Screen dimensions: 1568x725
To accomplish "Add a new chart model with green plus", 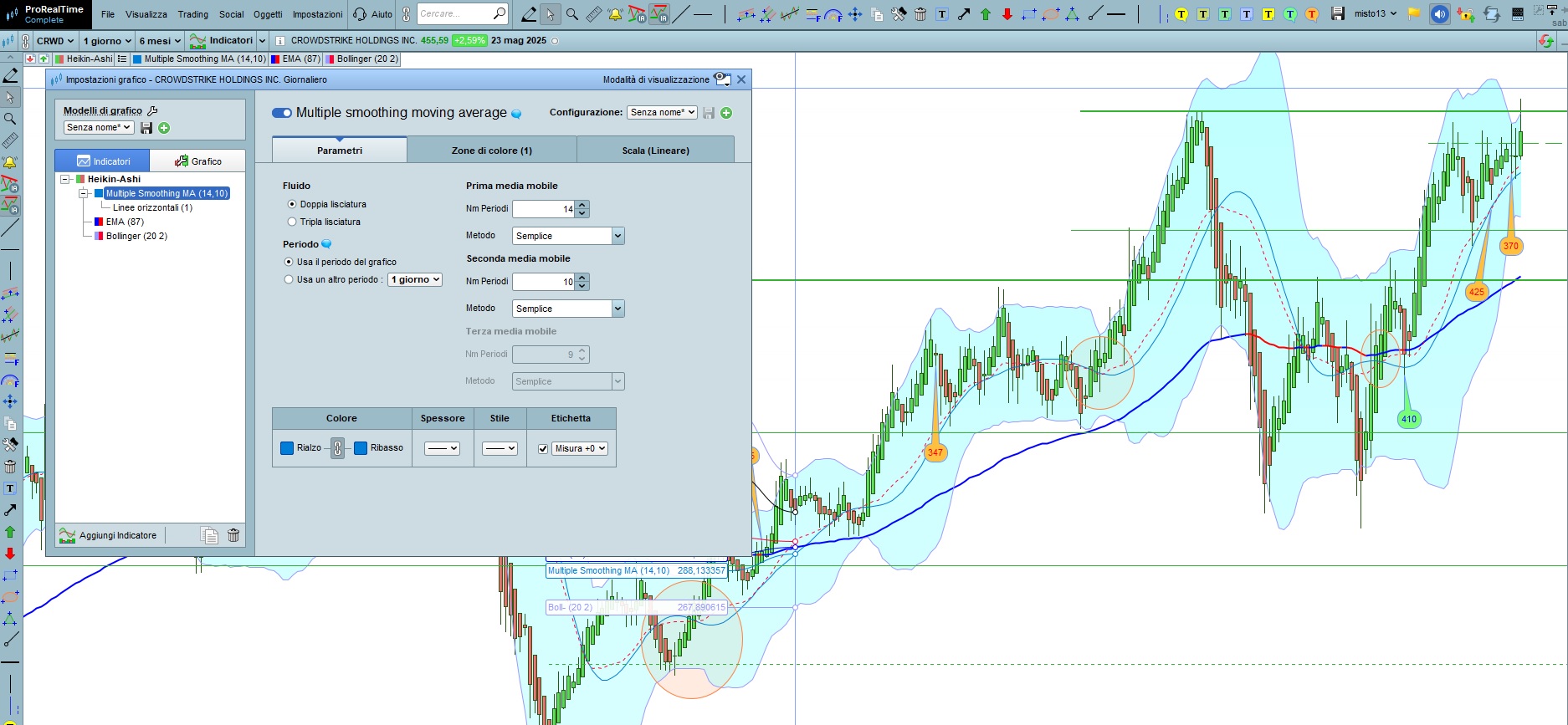I will click(164, 128).
